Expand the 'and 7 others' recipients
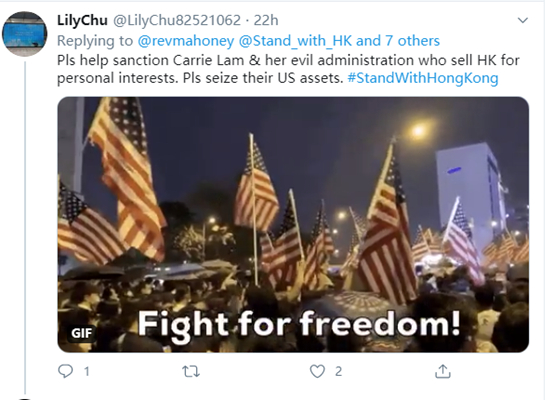The image size is (554, 400). coord(398,41)
